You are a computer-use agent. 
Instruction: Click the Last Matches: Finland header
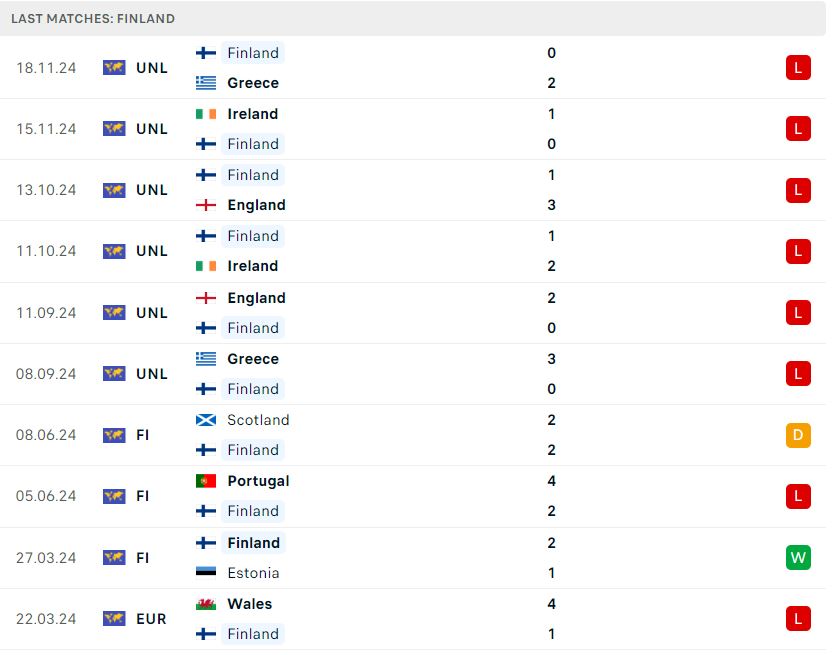click(93, 19)
